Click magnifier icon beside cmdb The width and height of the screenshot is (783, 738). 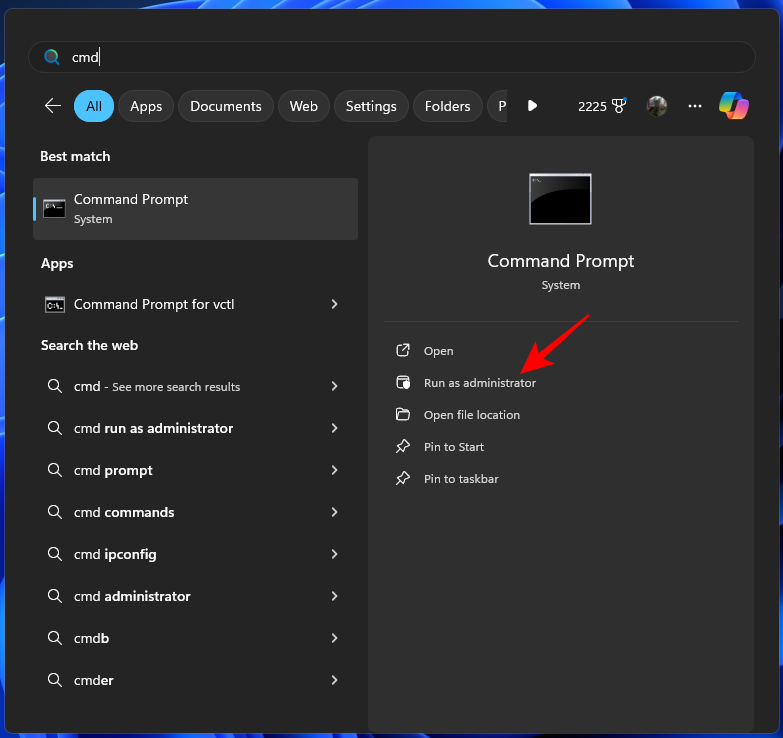[x=54, y=638]
